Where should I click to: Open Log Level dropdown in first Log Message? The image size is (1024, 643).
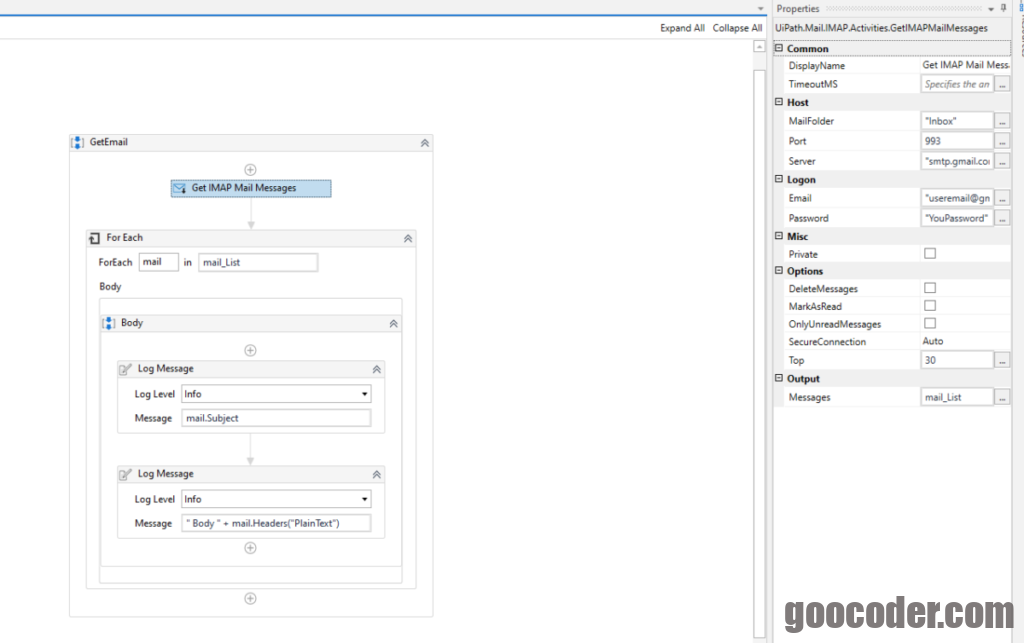[364, 394]
